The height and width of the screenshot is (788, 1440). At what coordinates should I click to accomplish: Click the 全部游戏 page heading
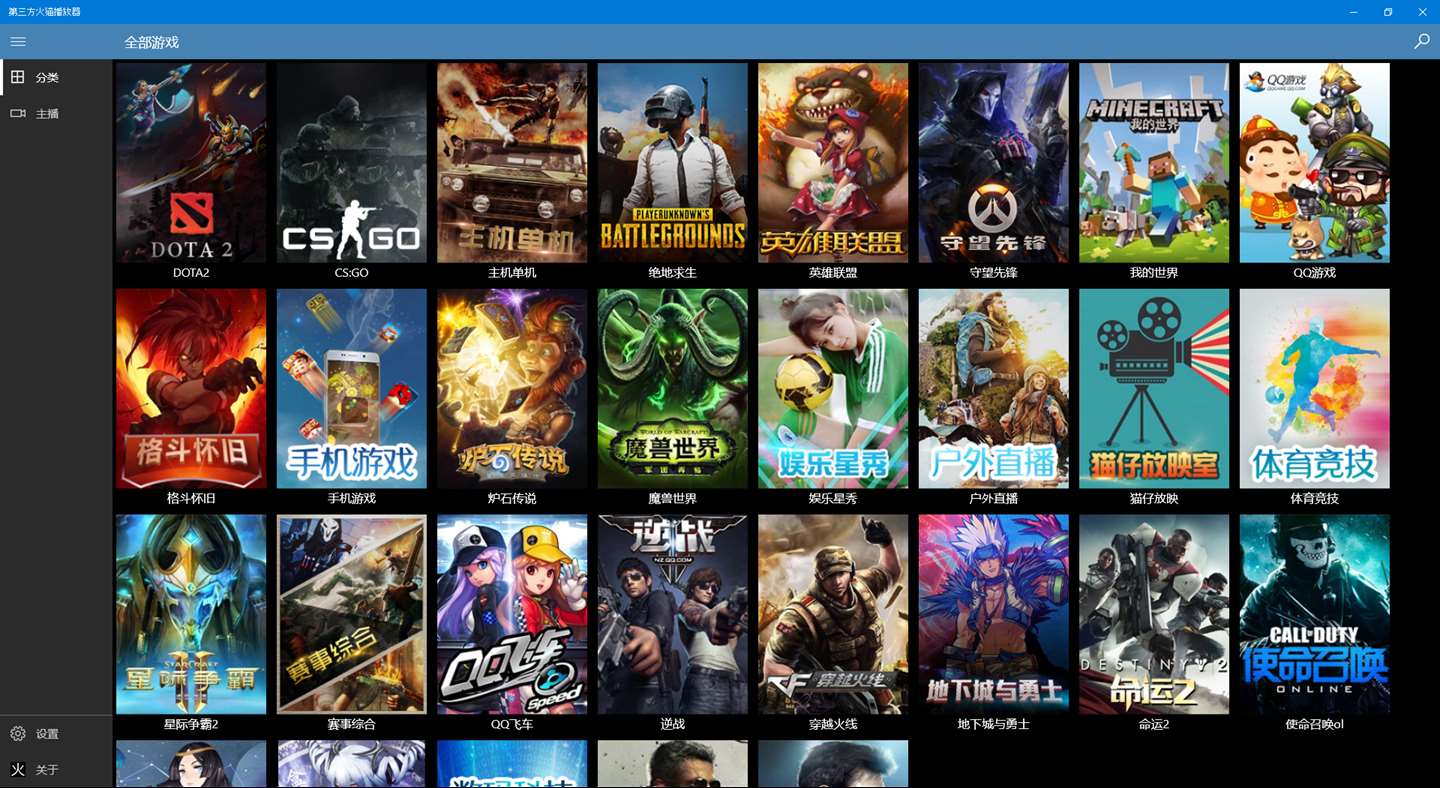tap(152, 42)
